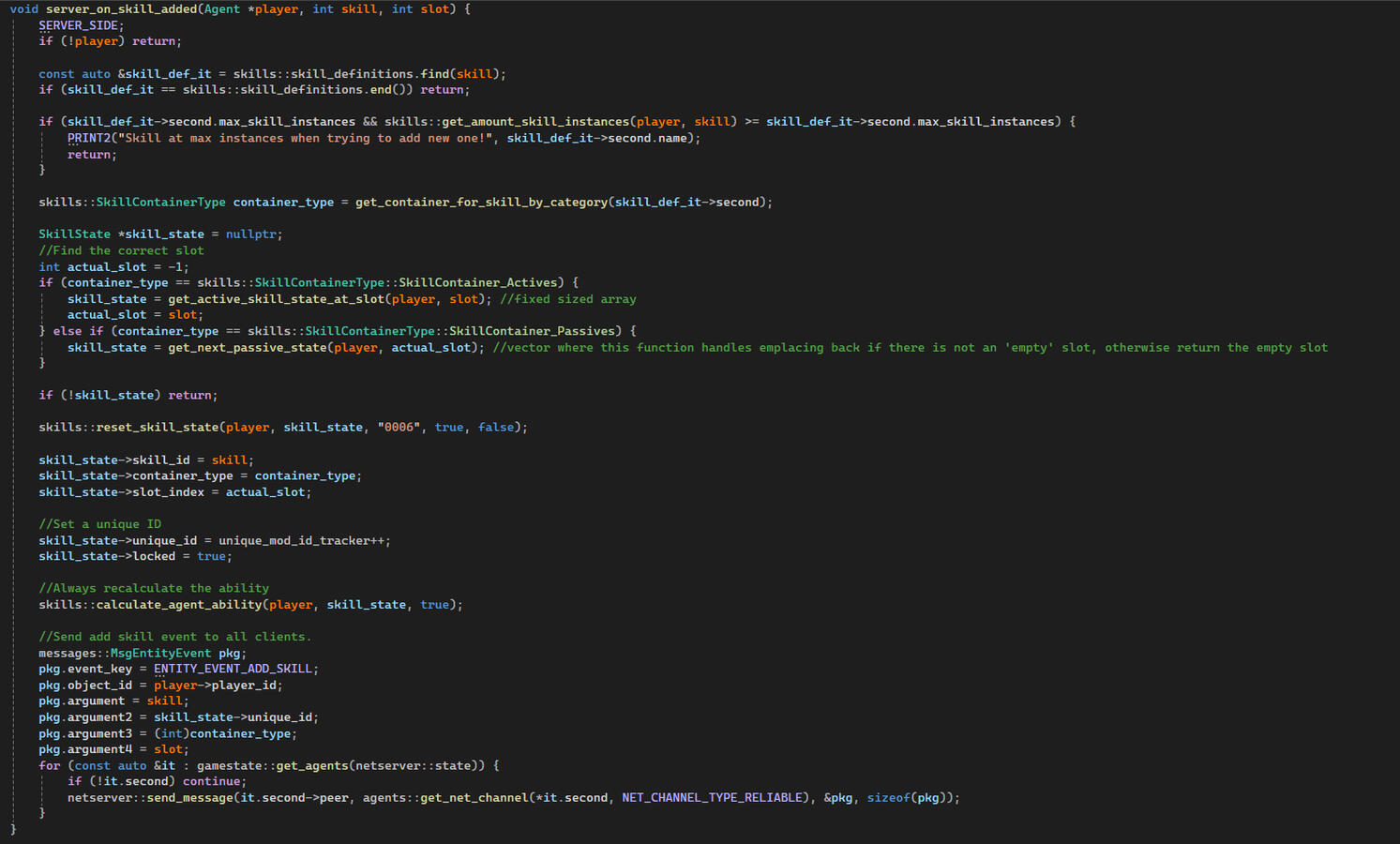Click the SERVER_SIDE macro

(x=78, y=25)
